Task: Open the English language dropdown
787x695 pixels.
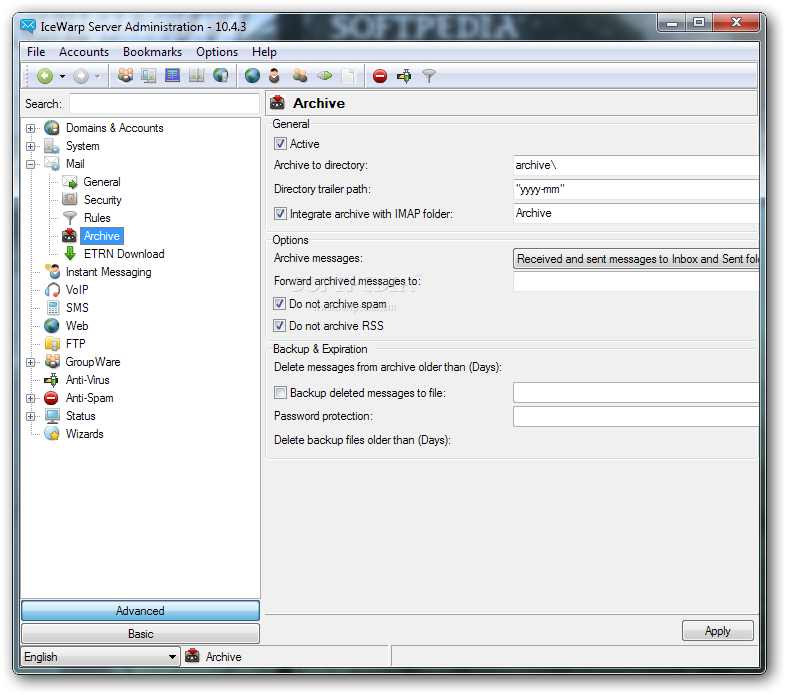Action: (100, 657)
